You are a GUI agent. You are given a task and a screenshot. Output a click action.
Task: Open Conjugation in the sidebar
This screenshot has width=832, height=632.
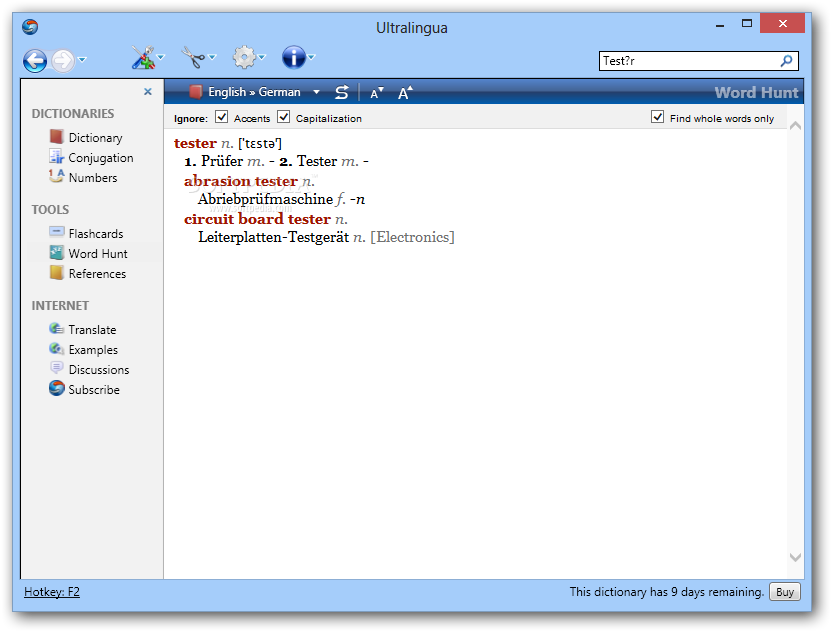click(x=101, y=158)
